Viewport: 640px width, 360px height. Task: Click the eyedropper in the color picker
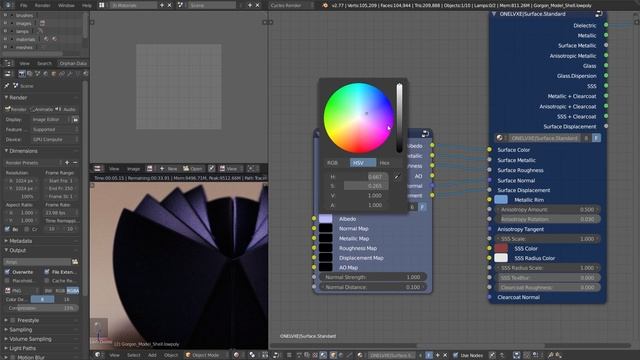(x=397, y=177)
